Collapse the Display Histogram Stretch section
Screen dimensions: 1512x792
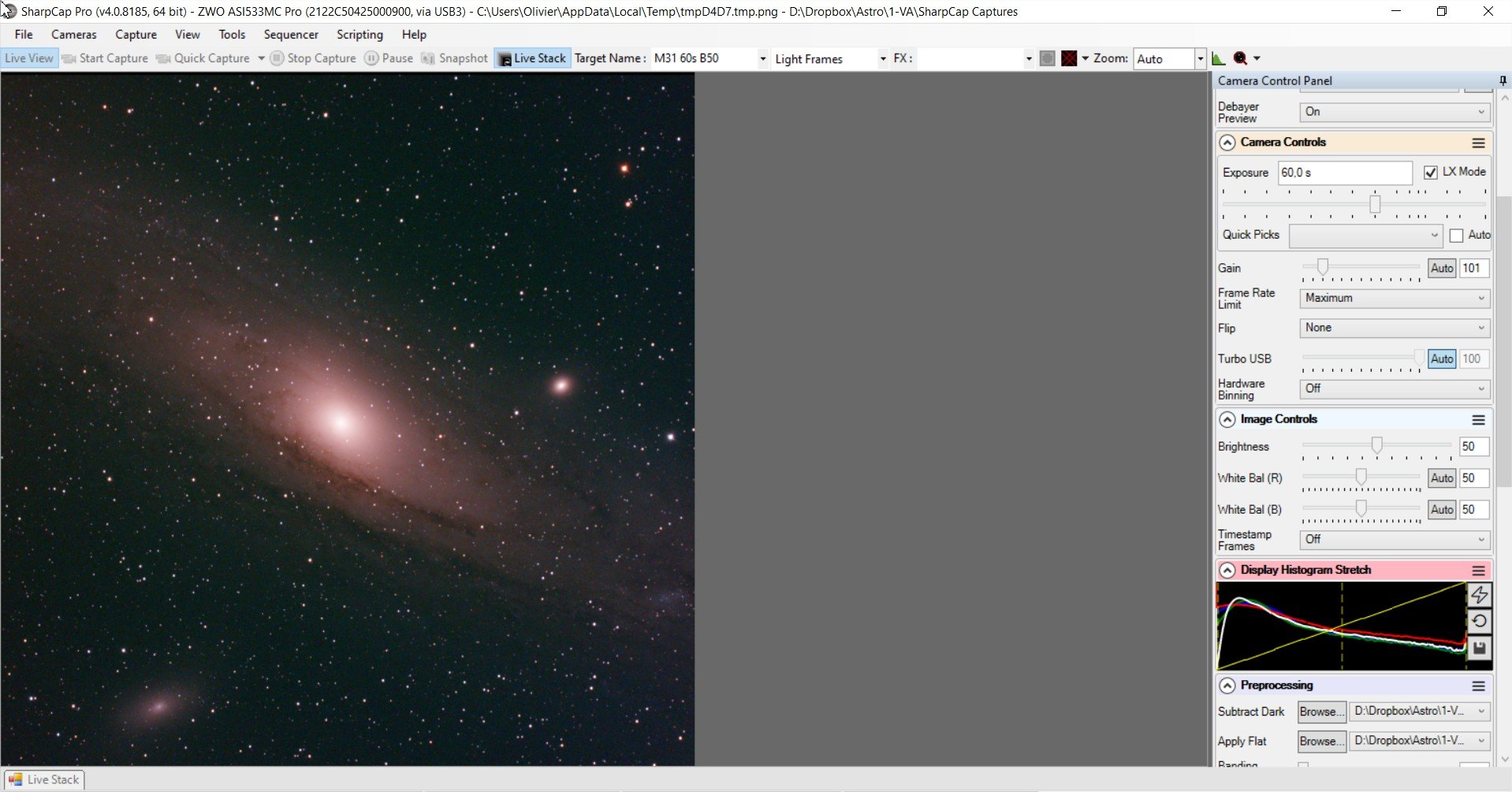1227,570
